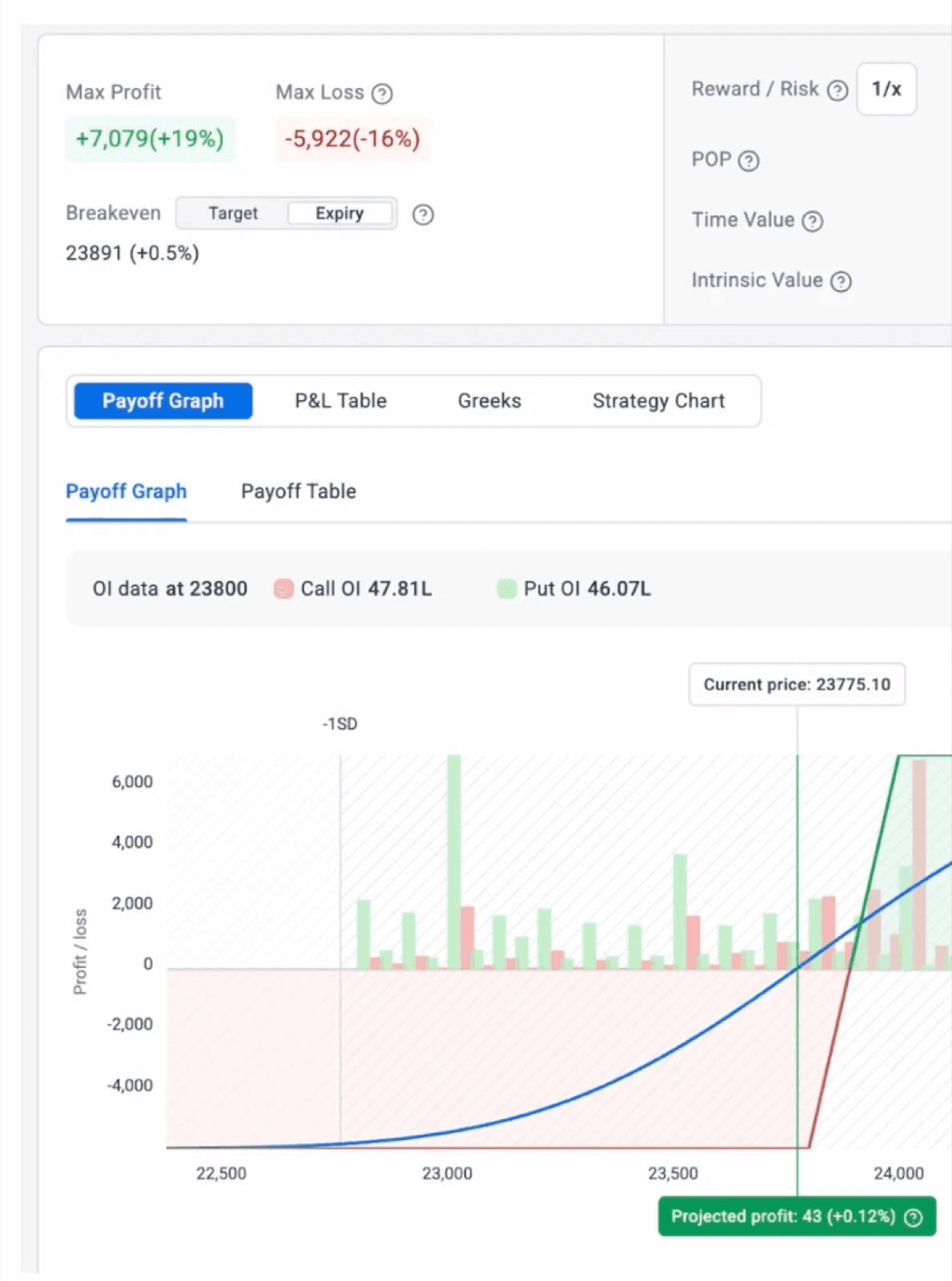952x1281 pixels.
Task: Click the 23,500 x-axis label
Action: point(673,1174)
